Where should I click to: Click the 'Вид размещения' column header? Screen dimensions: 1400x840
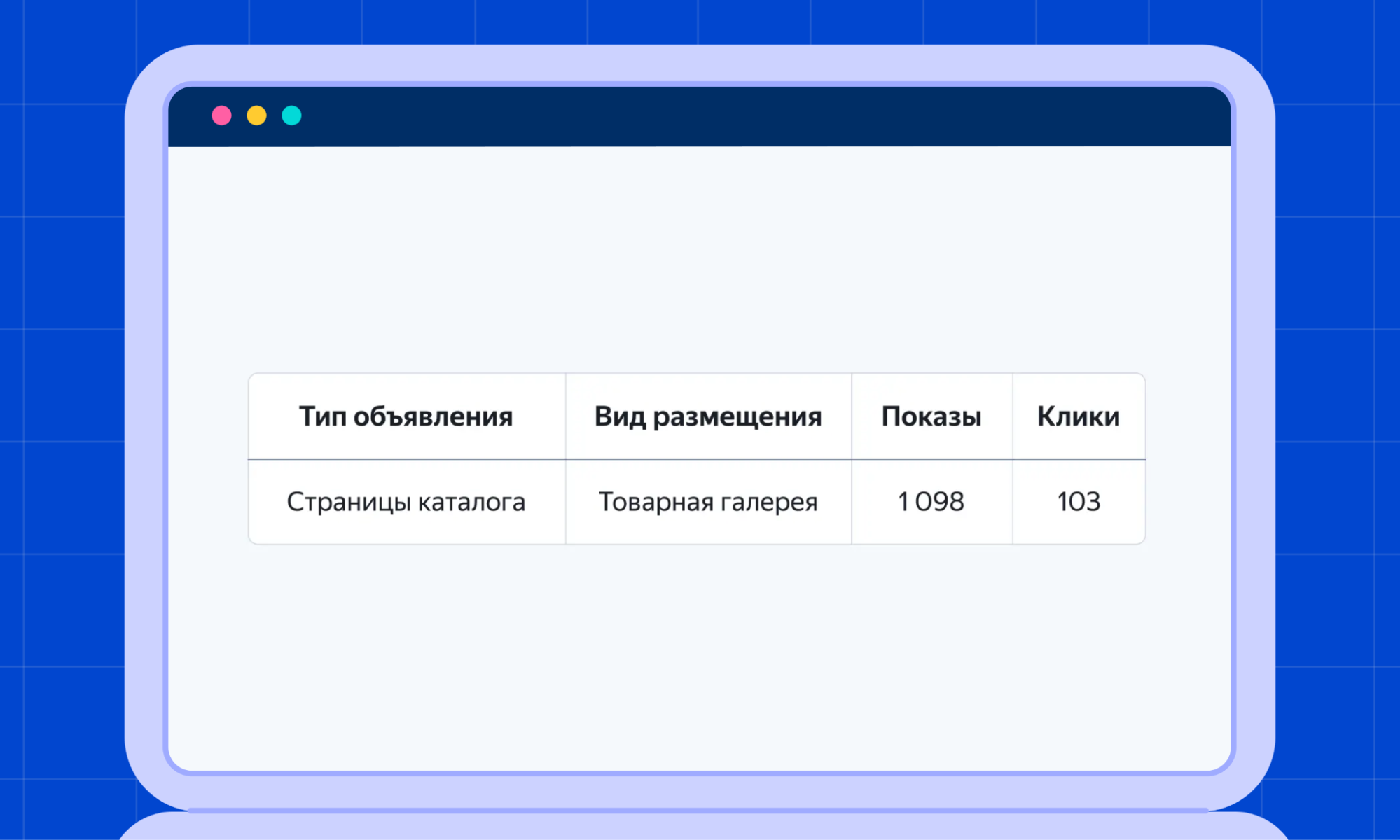click(x=707, y=416)
